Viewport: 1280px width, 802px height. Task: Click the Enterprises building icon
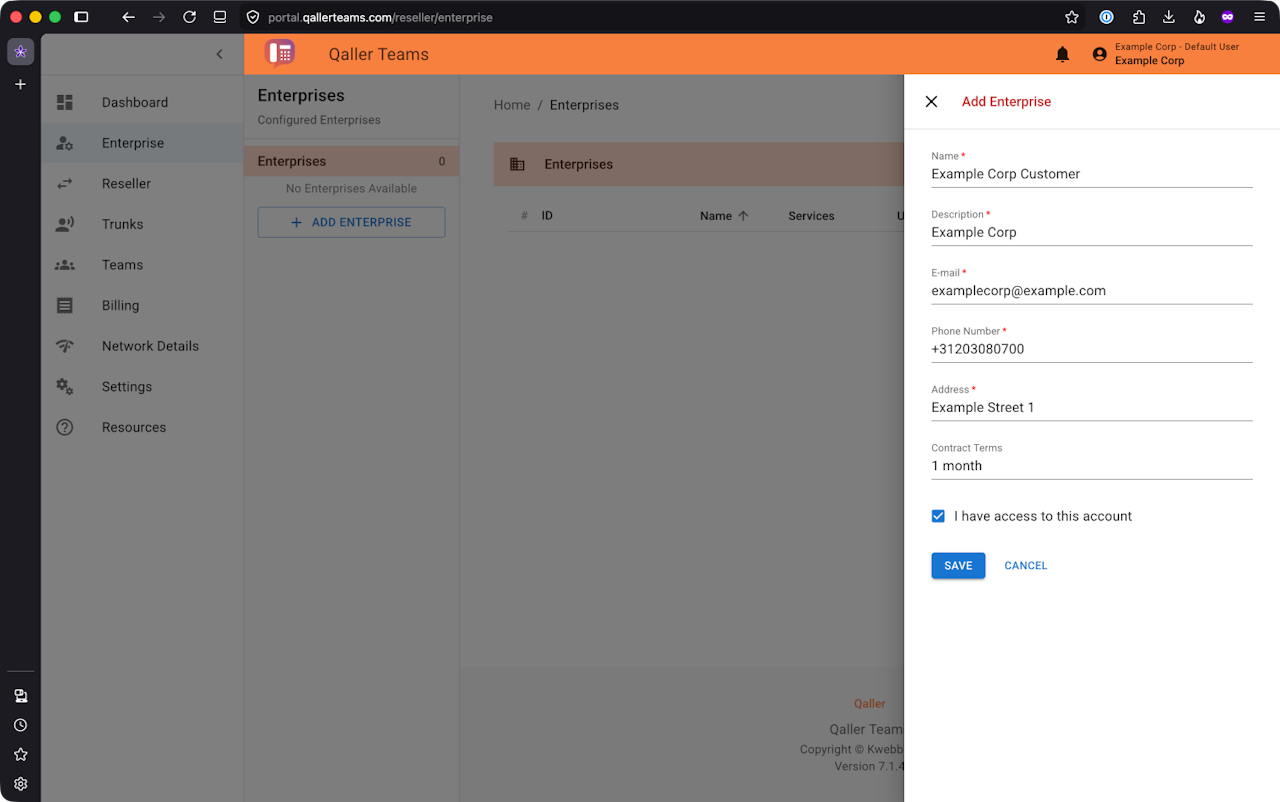click(517, 164)
